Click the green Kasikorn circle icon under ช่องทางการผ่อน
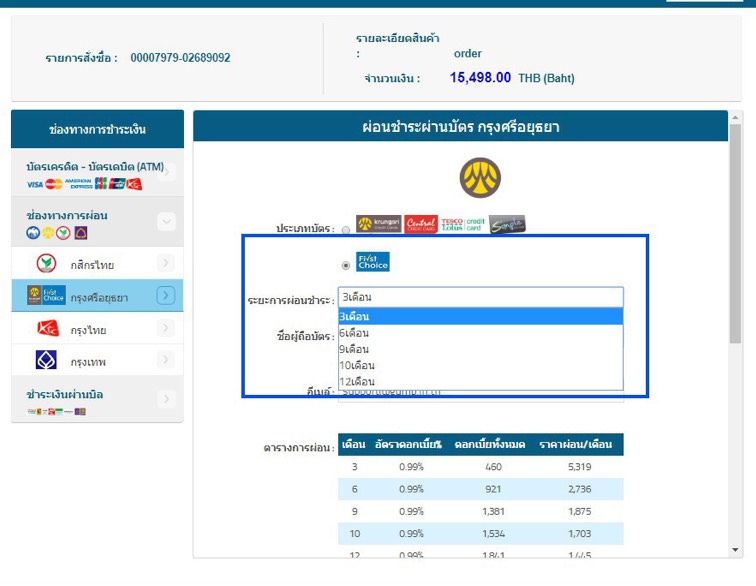Viewport: 756px width, 586px height. (63, 233)
